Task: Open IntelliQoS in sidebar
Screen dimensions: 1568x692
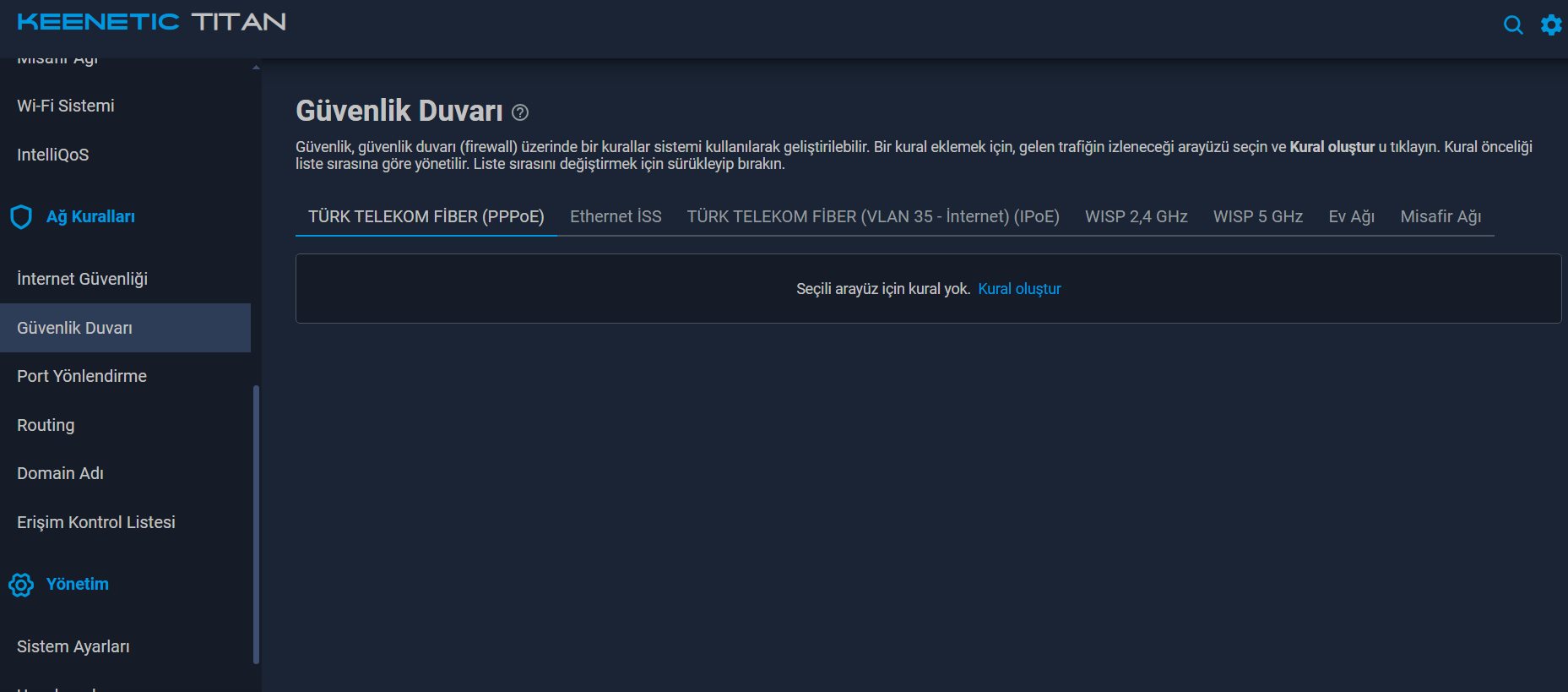Action: (125, 155)
